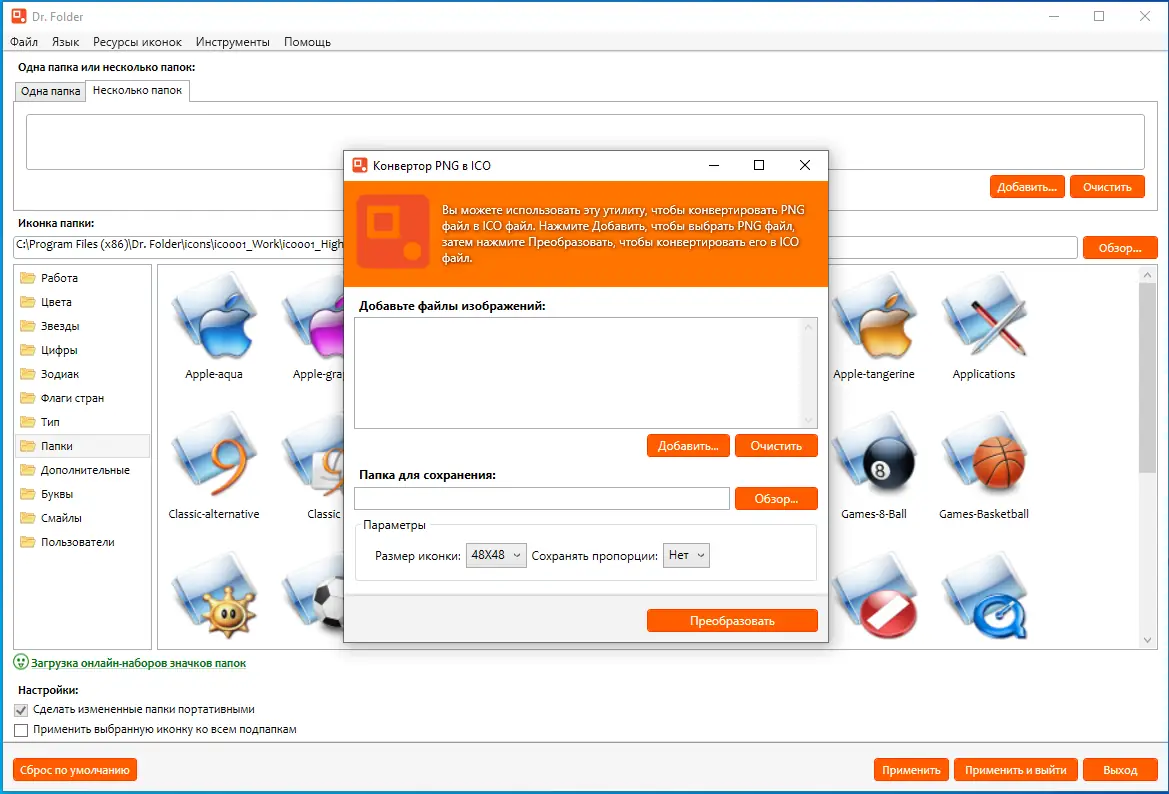Close the Конвертор PNG в ICO dialog

(804, 165)
